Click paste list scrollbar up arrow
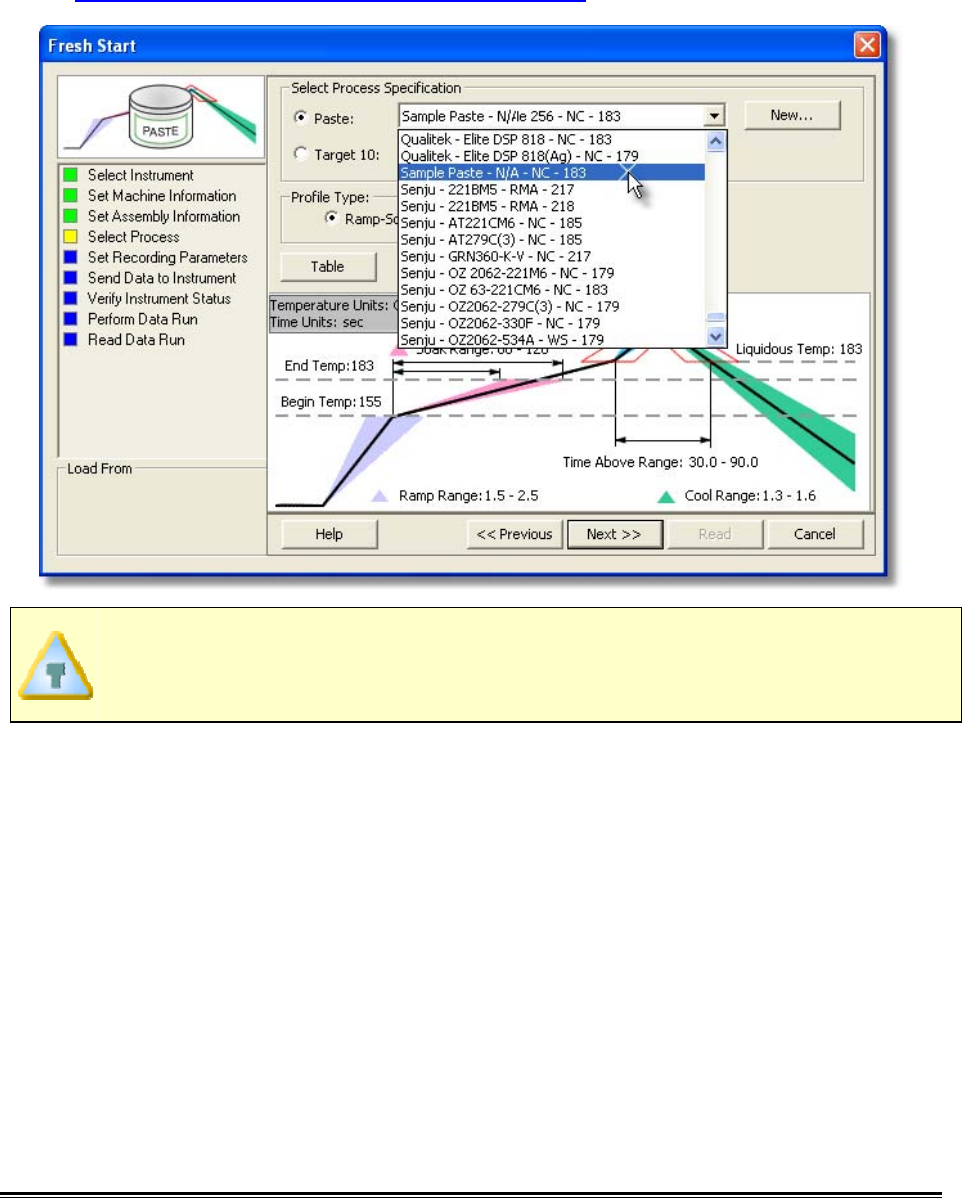 (x=715, y=141)
